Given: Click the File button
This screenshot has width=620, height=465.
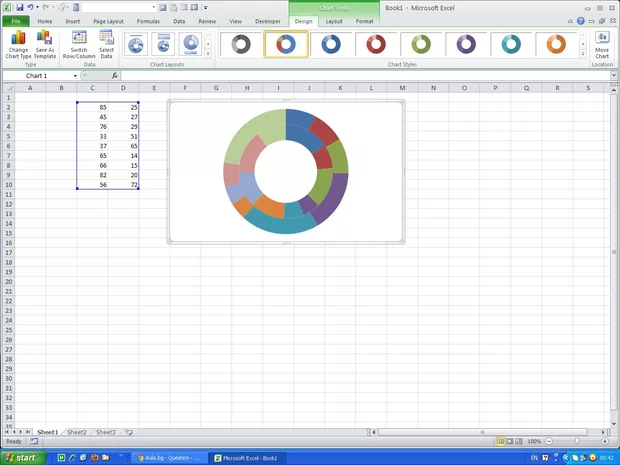Looking at the screenshot, I should (x=16, y=20).
